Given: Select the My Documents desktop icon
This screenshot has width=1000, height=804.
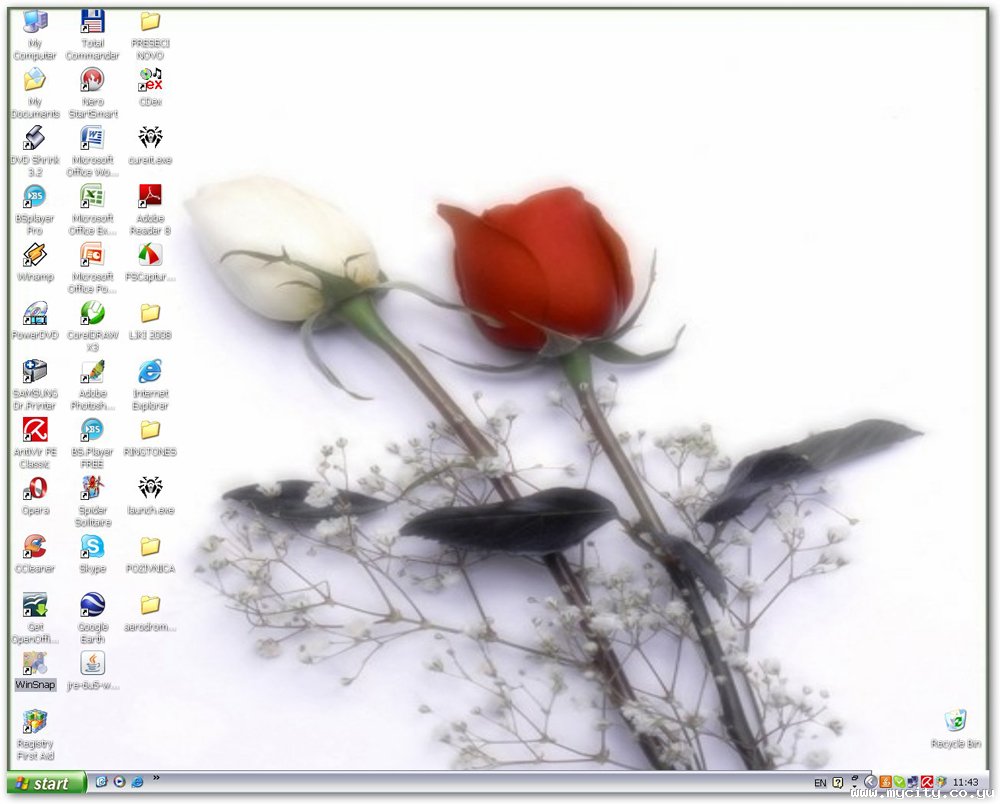Looking at the screenshot, I should click(35, 94).
